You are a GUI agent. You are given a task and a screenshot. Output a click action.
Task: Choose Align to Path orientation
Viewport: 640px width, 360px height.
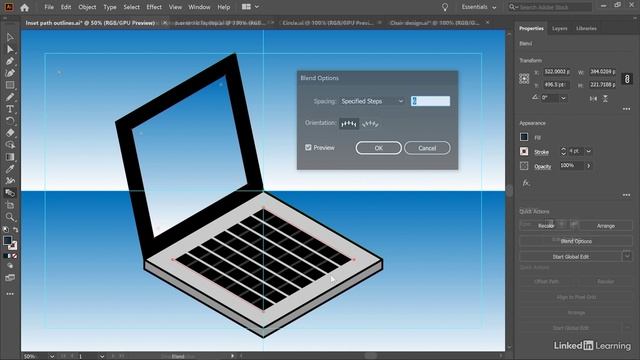[x=370, y=123]
